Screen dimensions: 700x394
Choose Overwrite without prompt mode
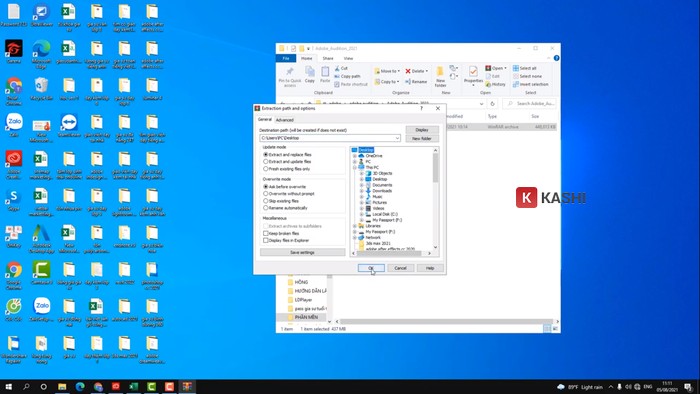289,194
